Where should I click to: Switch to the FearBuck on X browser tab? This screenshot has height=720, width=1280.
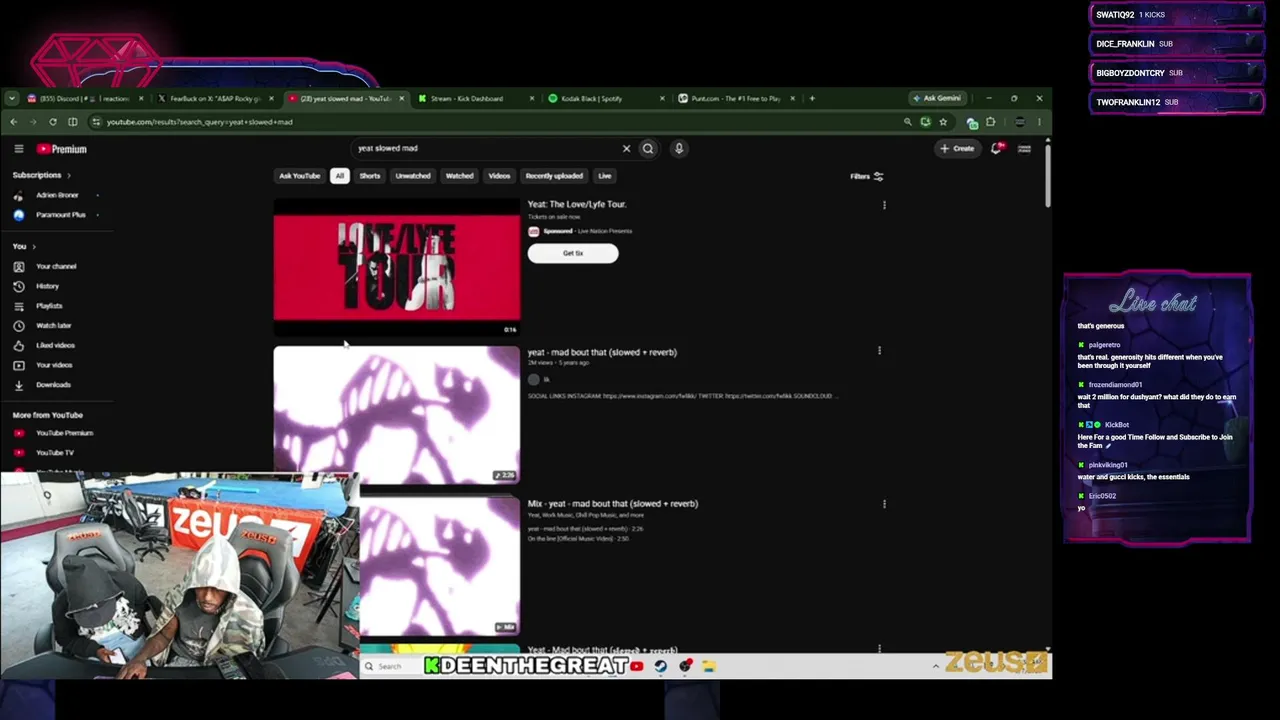click(215, 99)
